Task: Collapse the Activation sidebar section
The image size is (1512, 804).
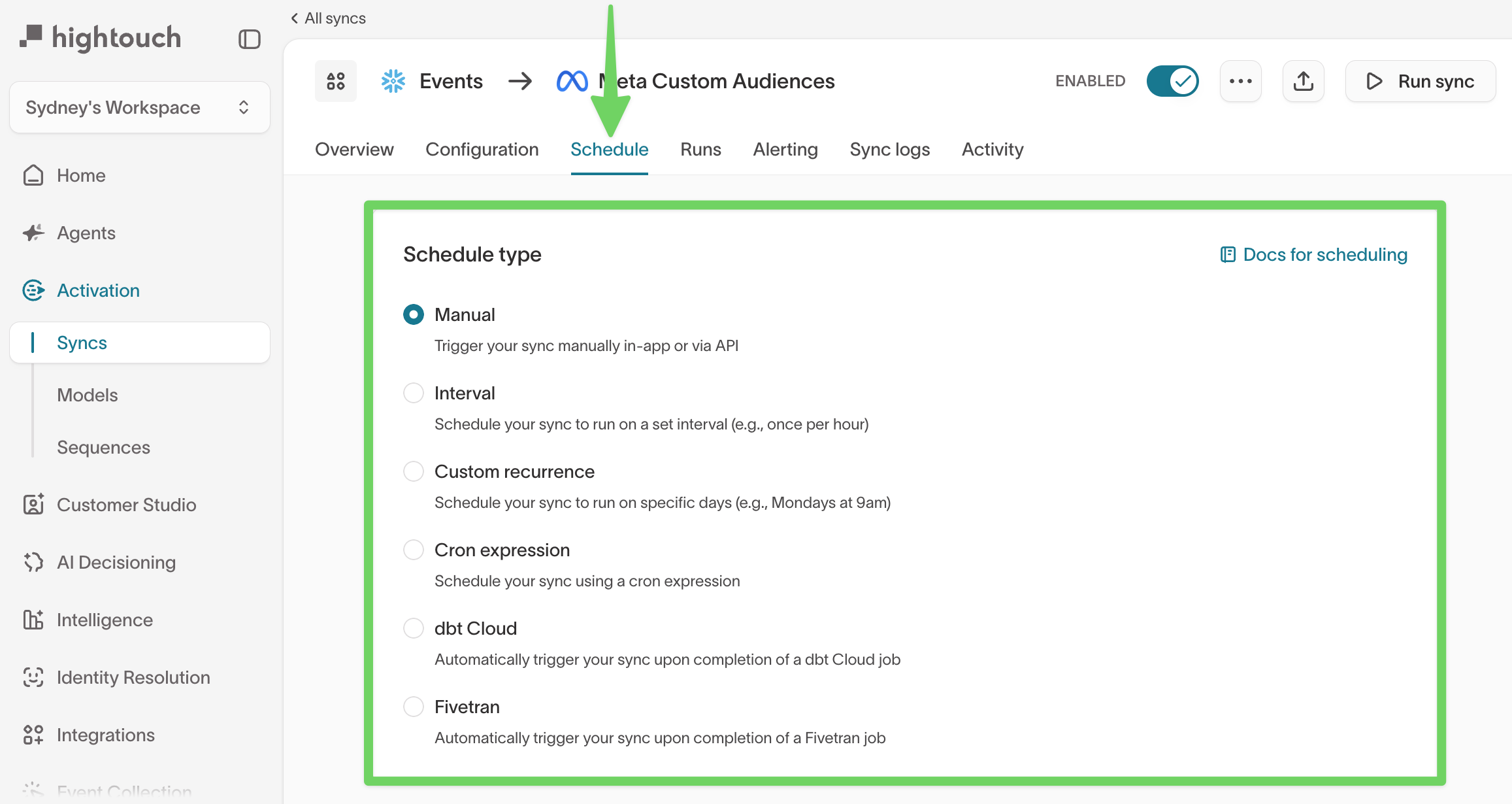Action: tap(98, 290)
